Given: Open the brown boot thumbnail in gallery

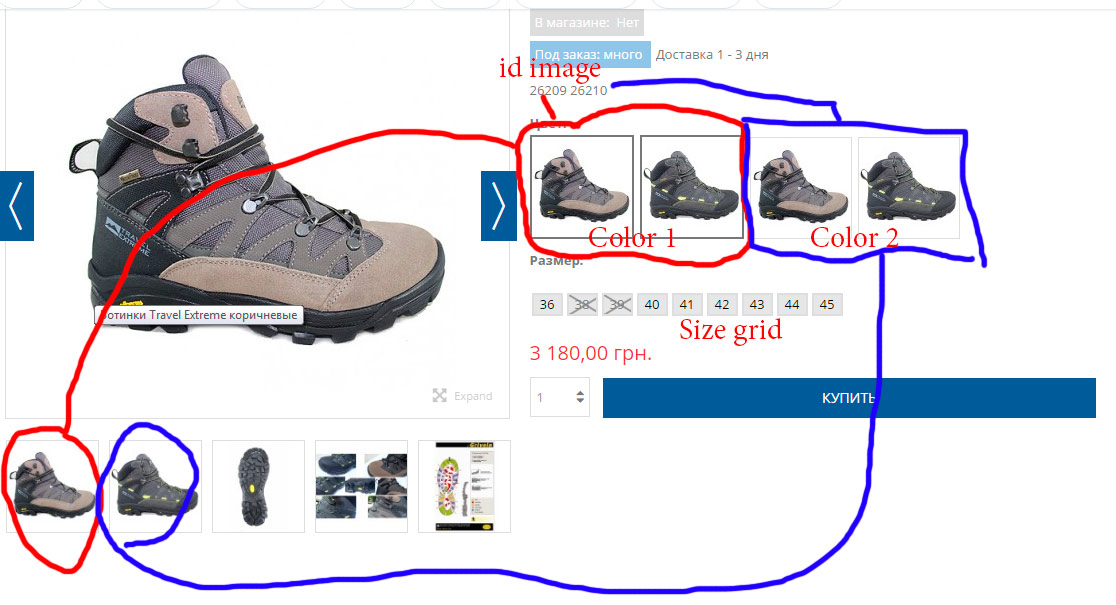Looking at the screenshot, I should coord(53,486).
